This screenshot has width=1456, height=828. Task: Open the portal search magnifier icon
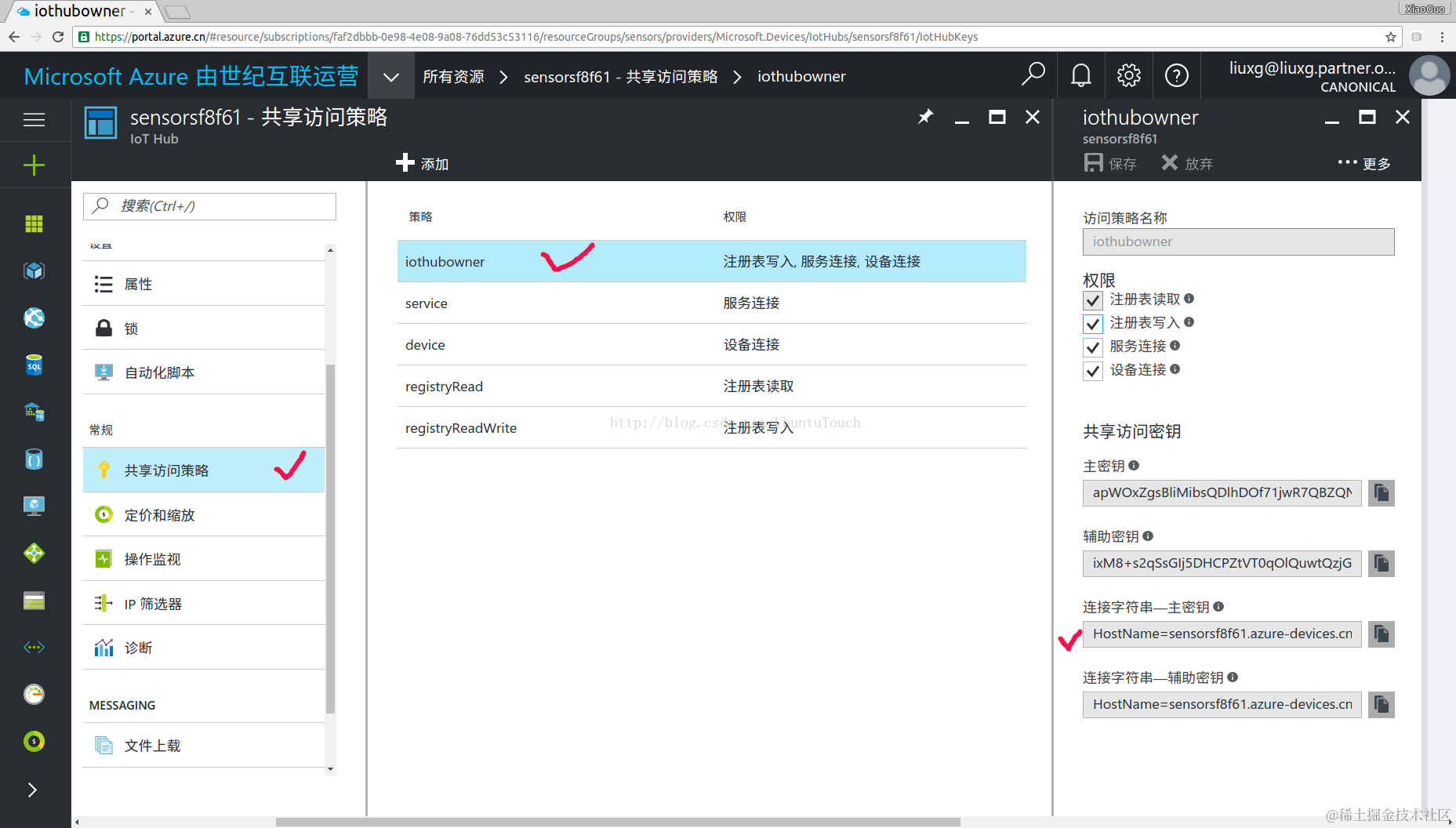click(x=1033, y=75)
